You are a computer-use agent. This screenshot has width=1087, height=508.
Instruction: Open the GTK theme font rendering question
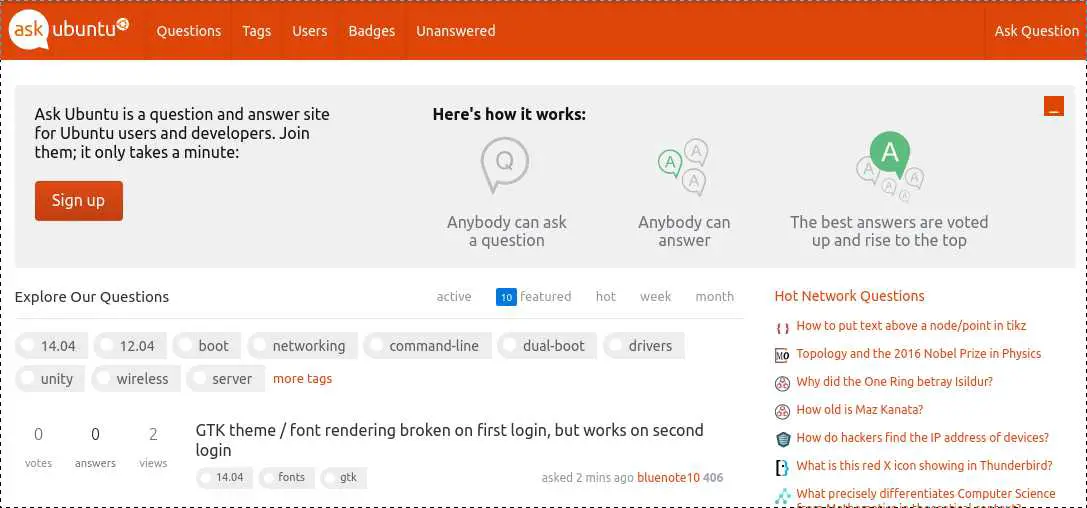[449, 440]
